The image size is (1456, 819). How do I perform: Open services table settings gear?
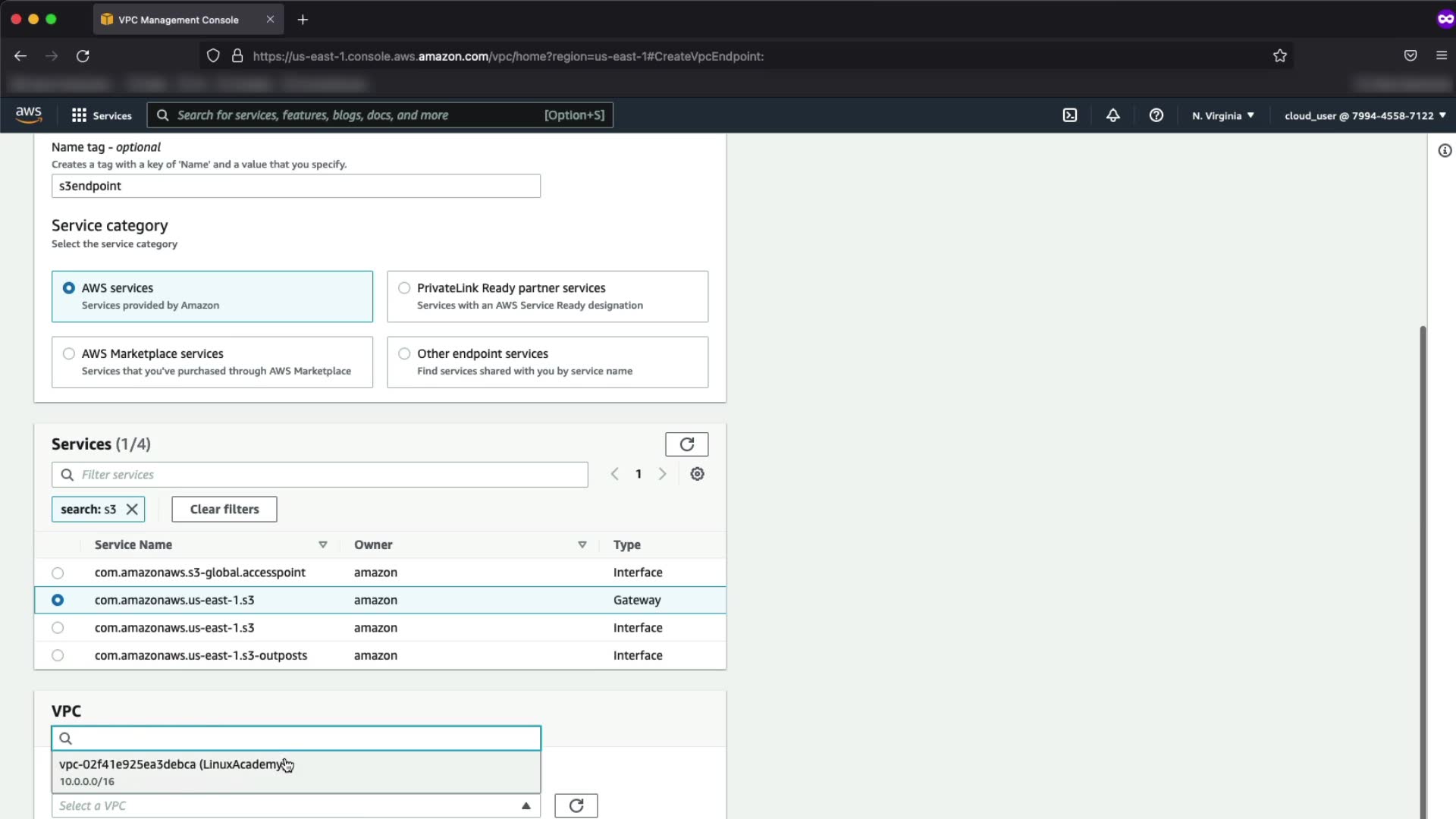(x=697, y=474)
